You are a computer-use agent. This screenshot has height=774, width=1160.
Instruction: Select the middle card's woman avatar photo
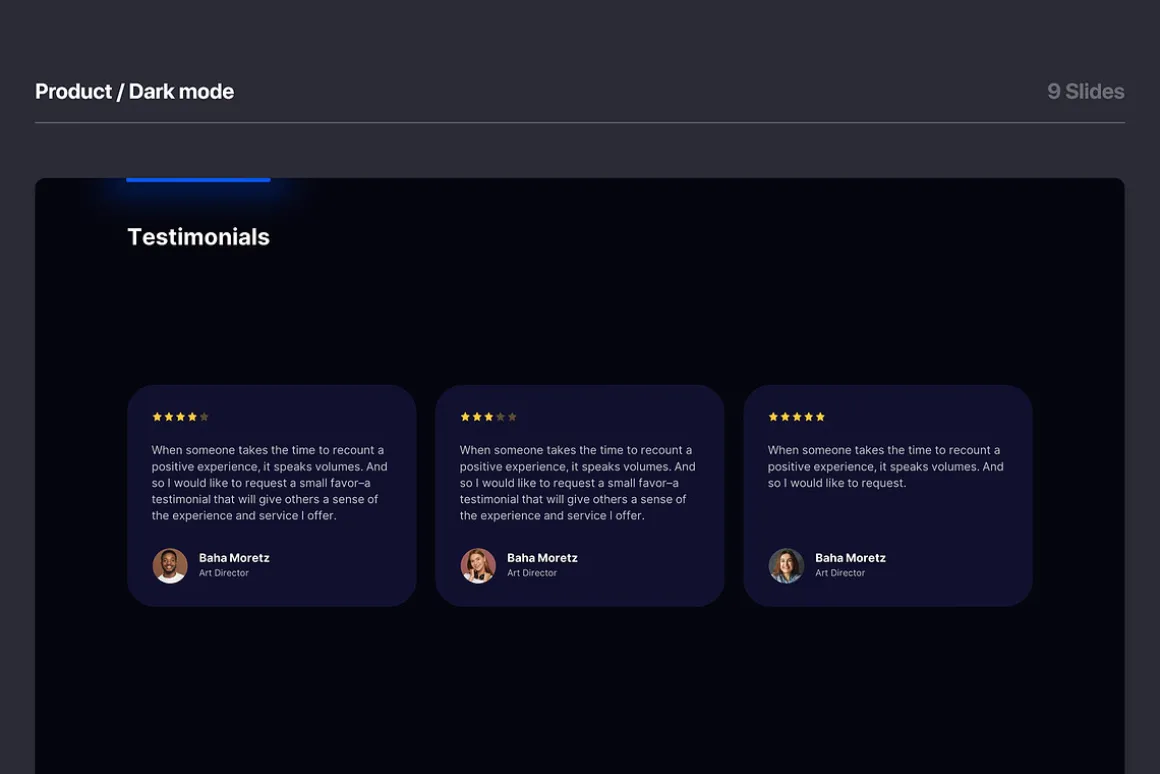coord(478,565)
